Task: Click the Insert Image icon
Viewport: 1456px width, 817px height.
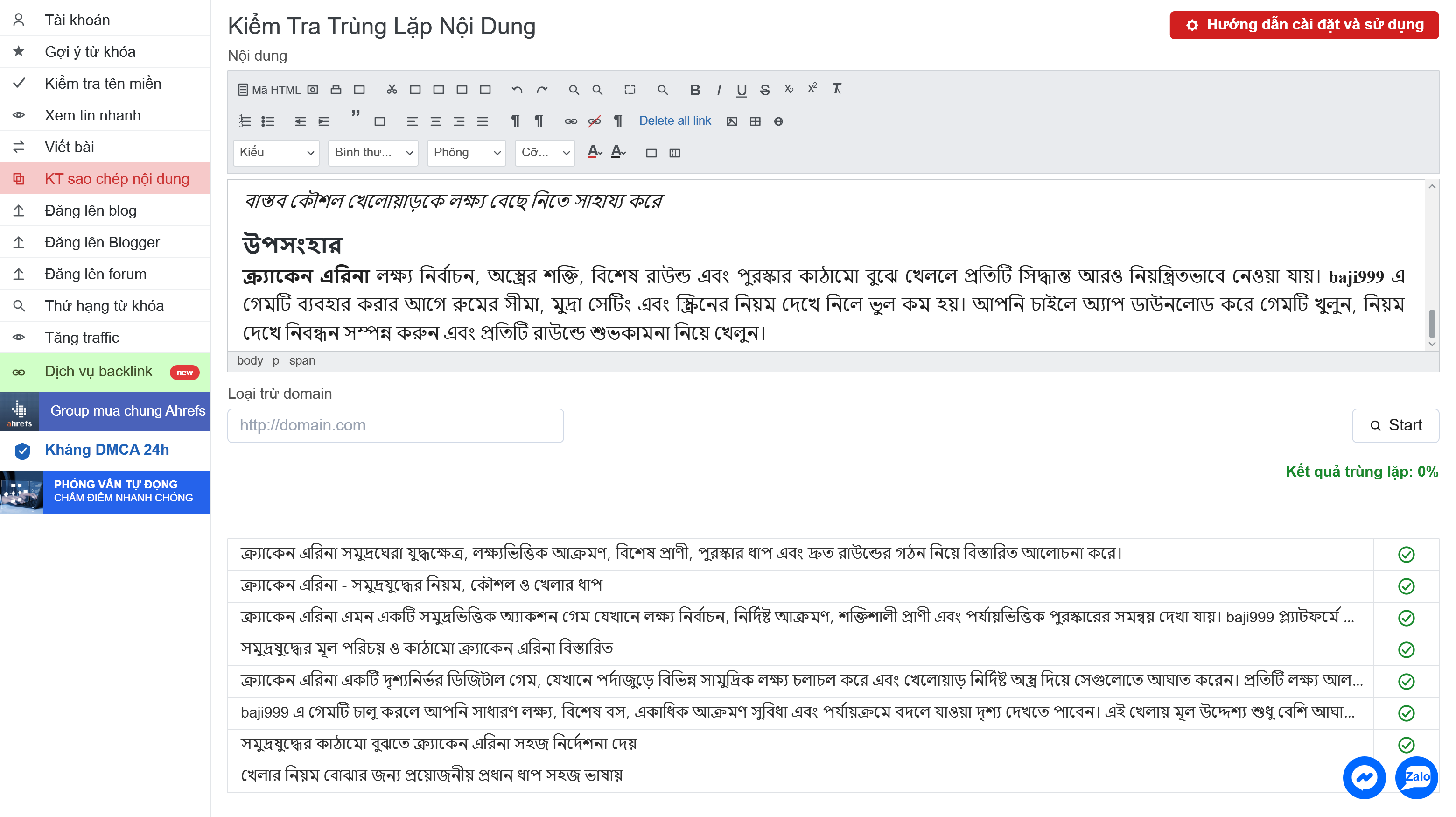Action: click(x=732, y=121)
